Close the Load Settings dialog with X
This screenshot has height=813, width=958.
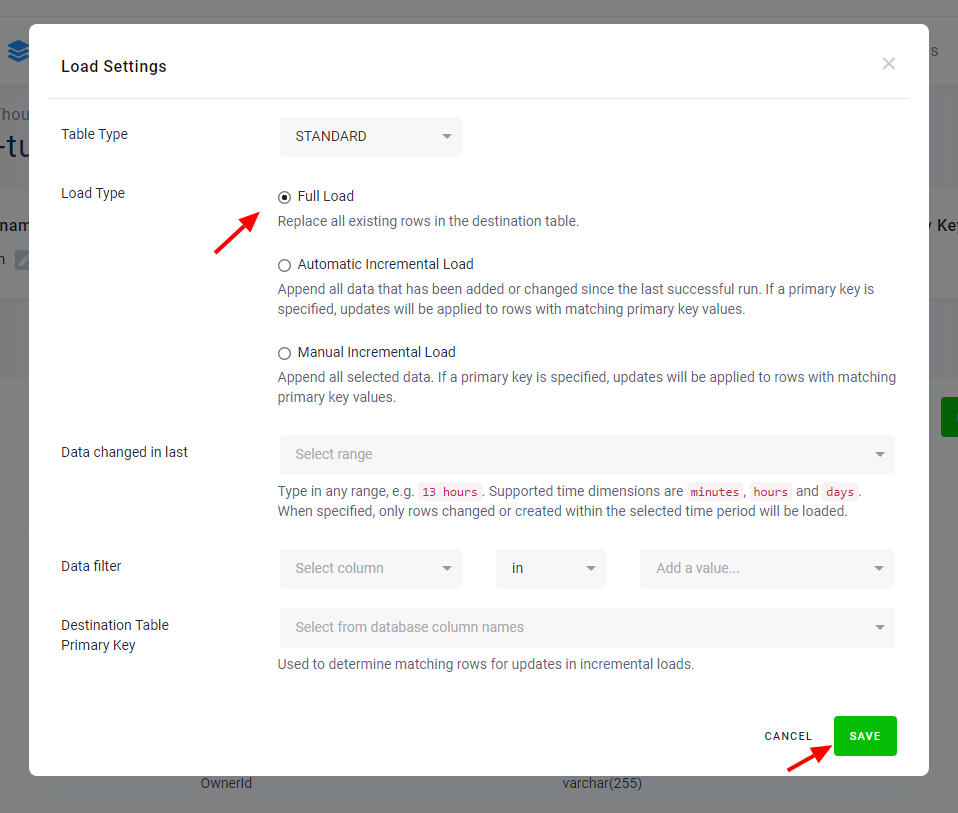[x=888, y=64]
